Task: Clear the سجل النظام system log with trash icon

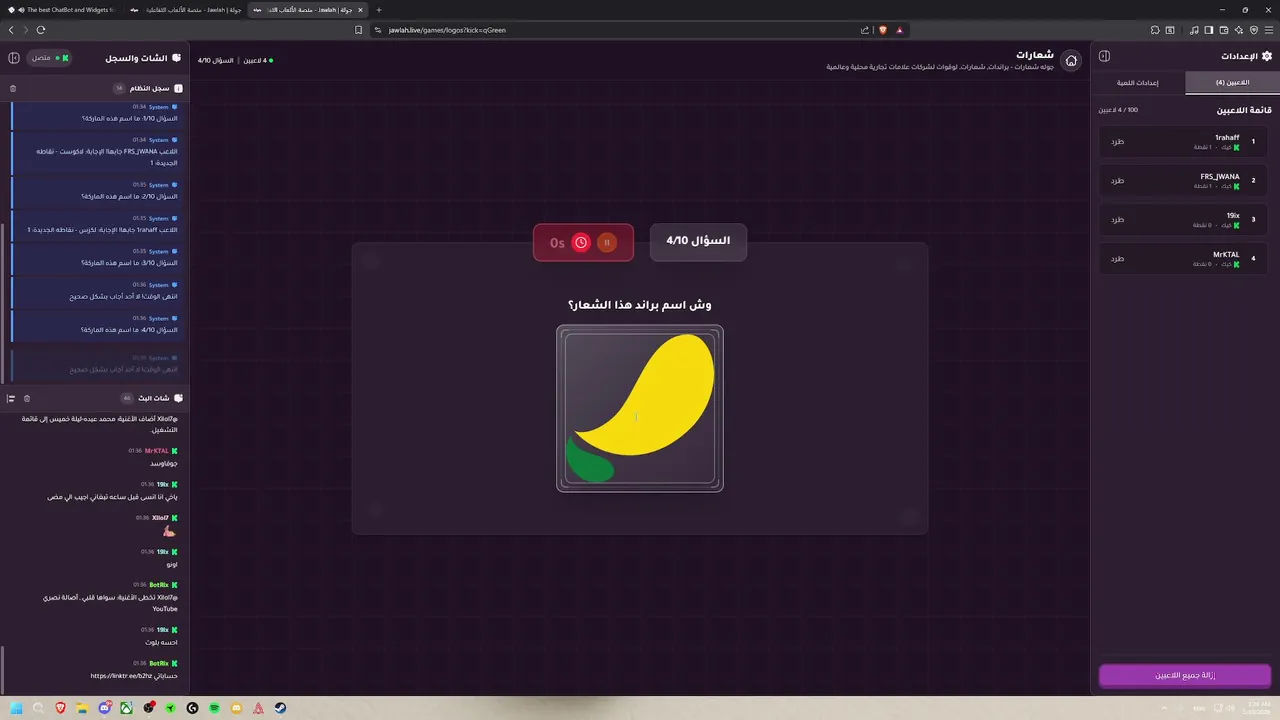Action: pyautogui.click(x=13, y=88)
